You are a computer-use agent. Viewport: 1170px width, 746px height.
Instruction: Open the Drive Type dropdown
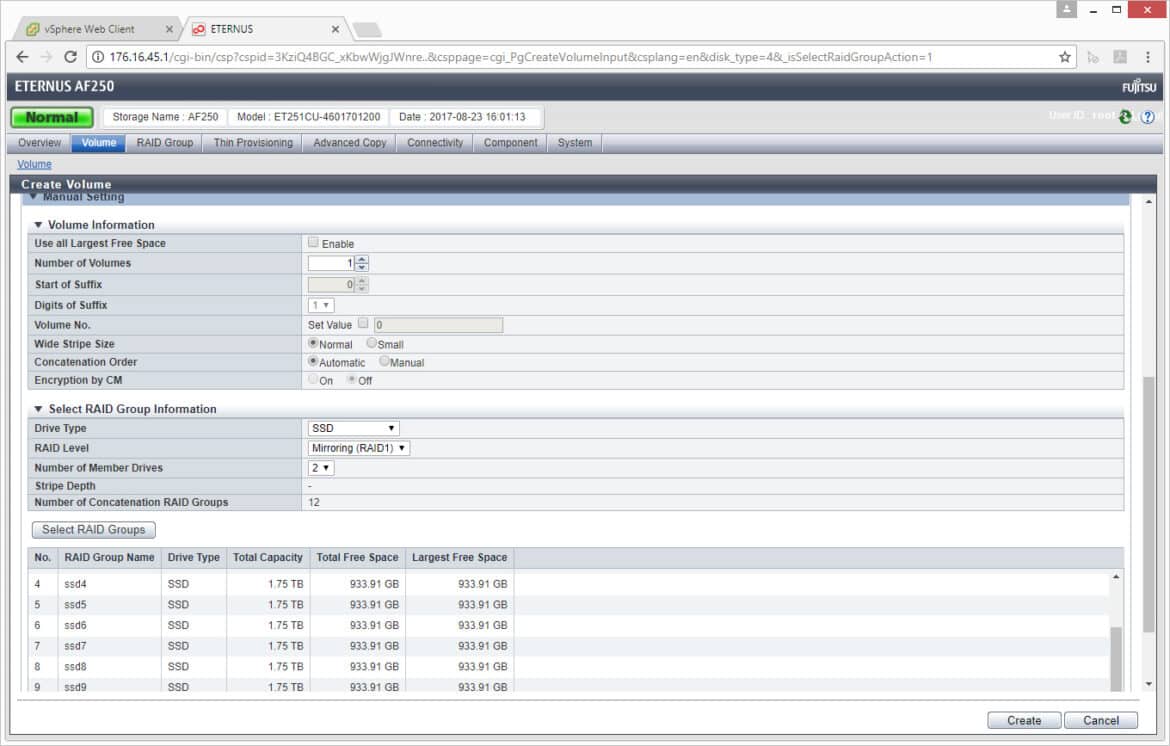click(354, 428)
